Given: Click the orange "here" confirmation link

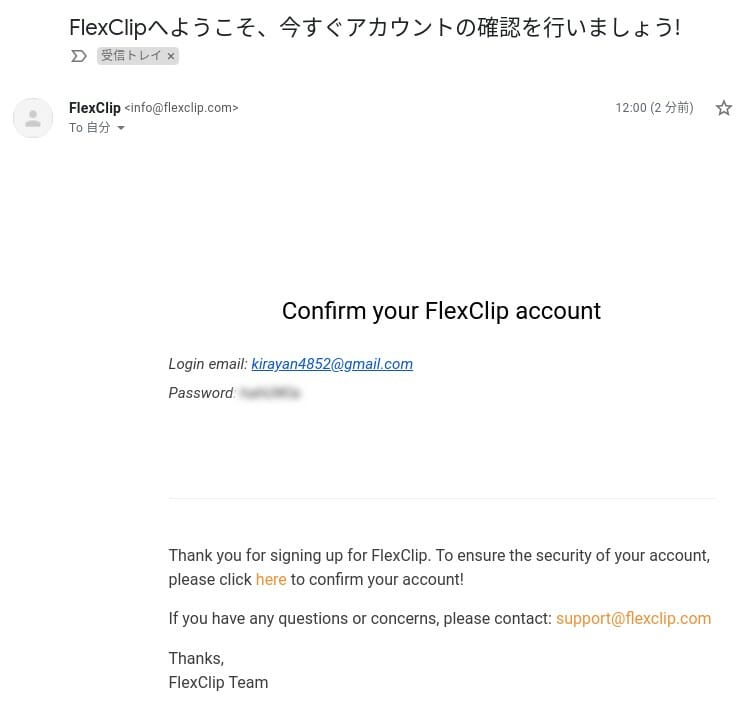Looking at the screenshot, I should point(271,579).
